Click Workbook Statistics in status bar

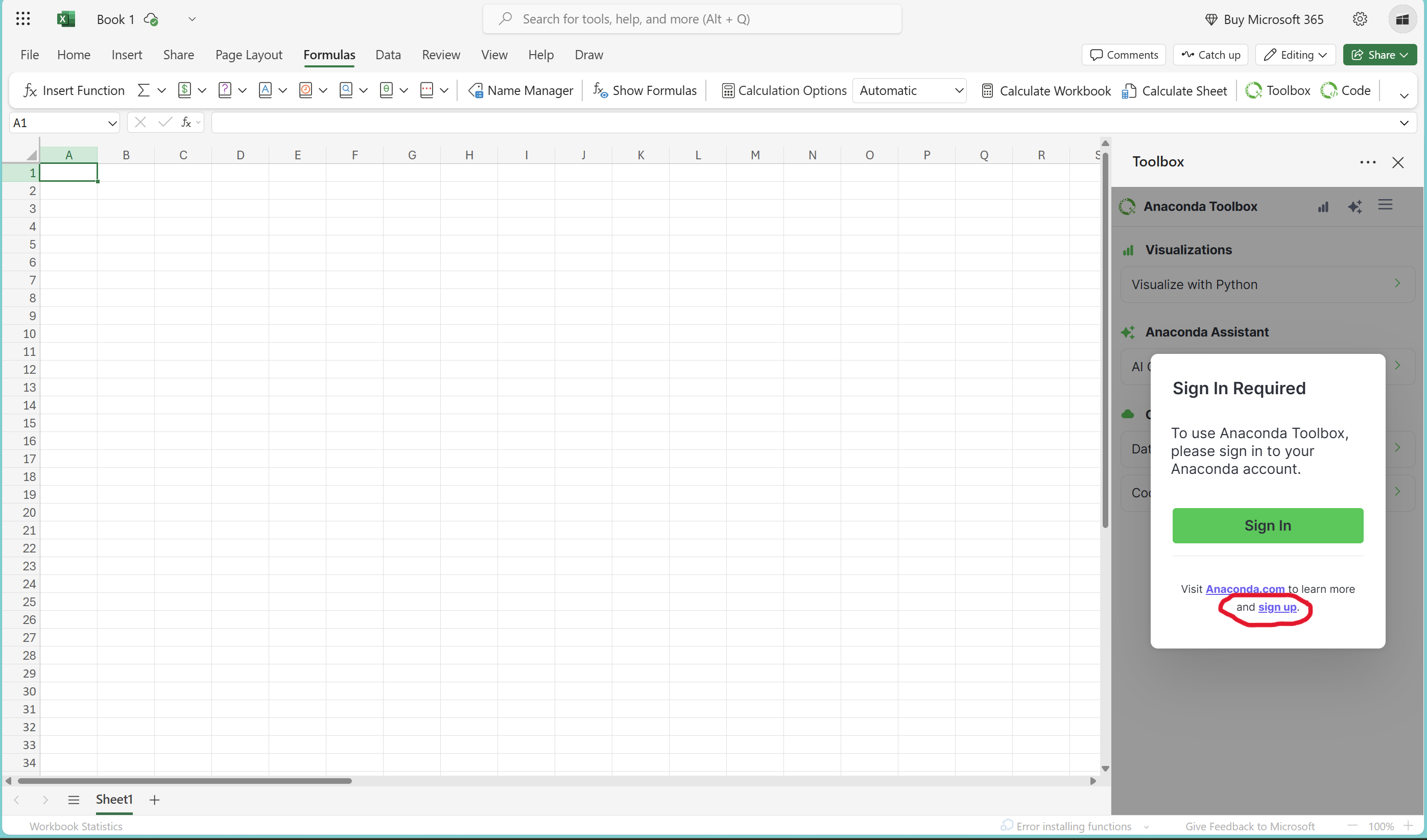[x=76, y=826]
